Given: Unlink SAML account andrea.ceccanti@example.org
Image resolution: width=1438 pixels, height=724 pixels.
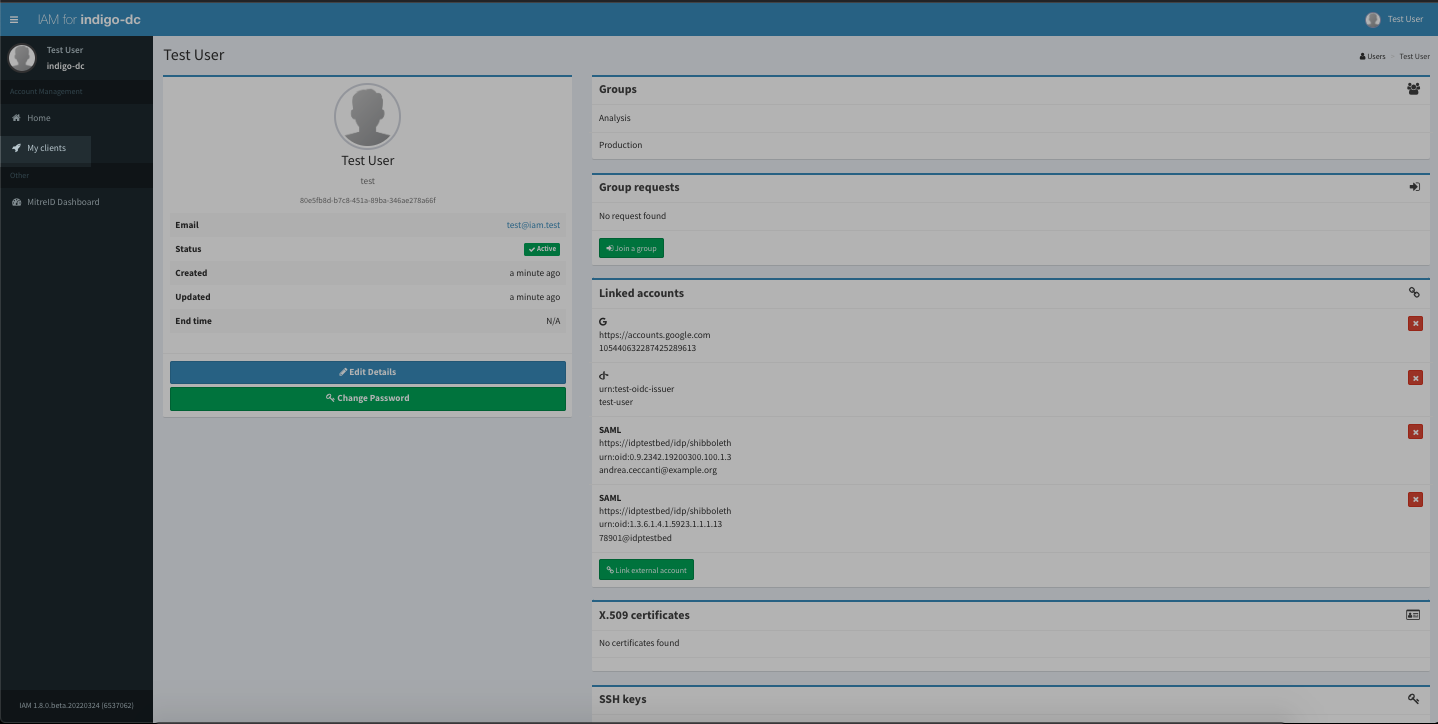Looking at the screenshot, I should click(1415, 431).
